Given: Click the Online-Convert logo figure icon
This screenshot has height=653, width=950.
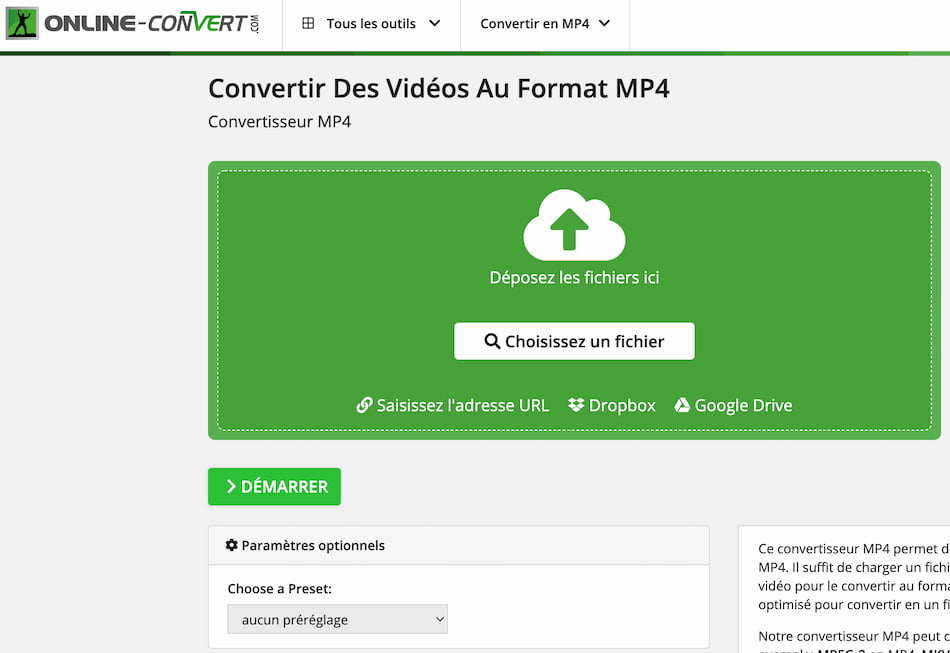Looking at the screenshot, I should click(x=22, y=24).
